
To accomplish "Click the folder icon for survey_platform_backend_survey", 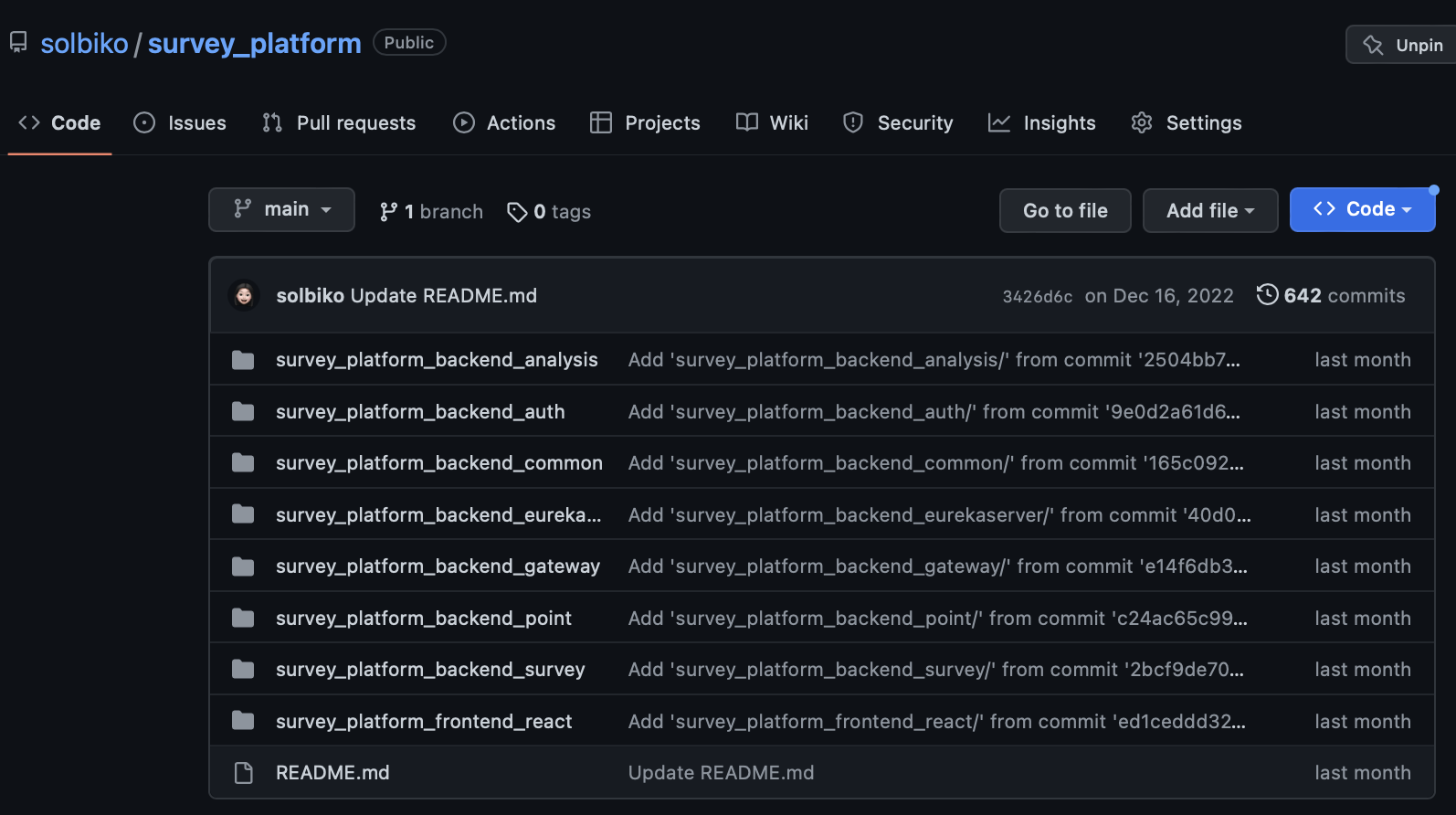I will pyautogui.click(x=243, y=670).
